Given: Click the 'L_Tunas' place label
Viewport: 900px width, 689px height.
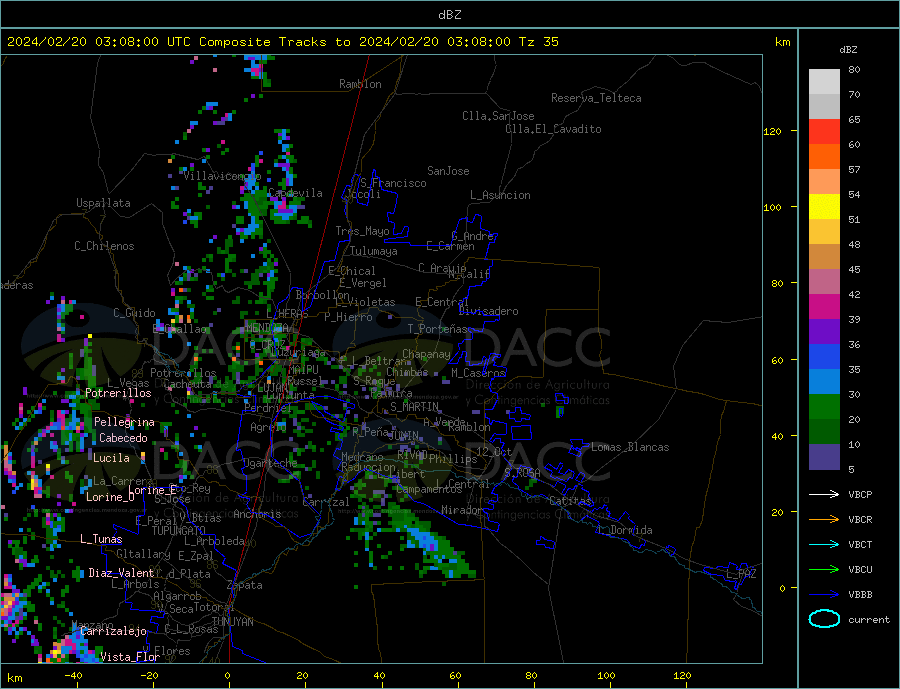Looking at the screenshot, I should pos(101,539).
